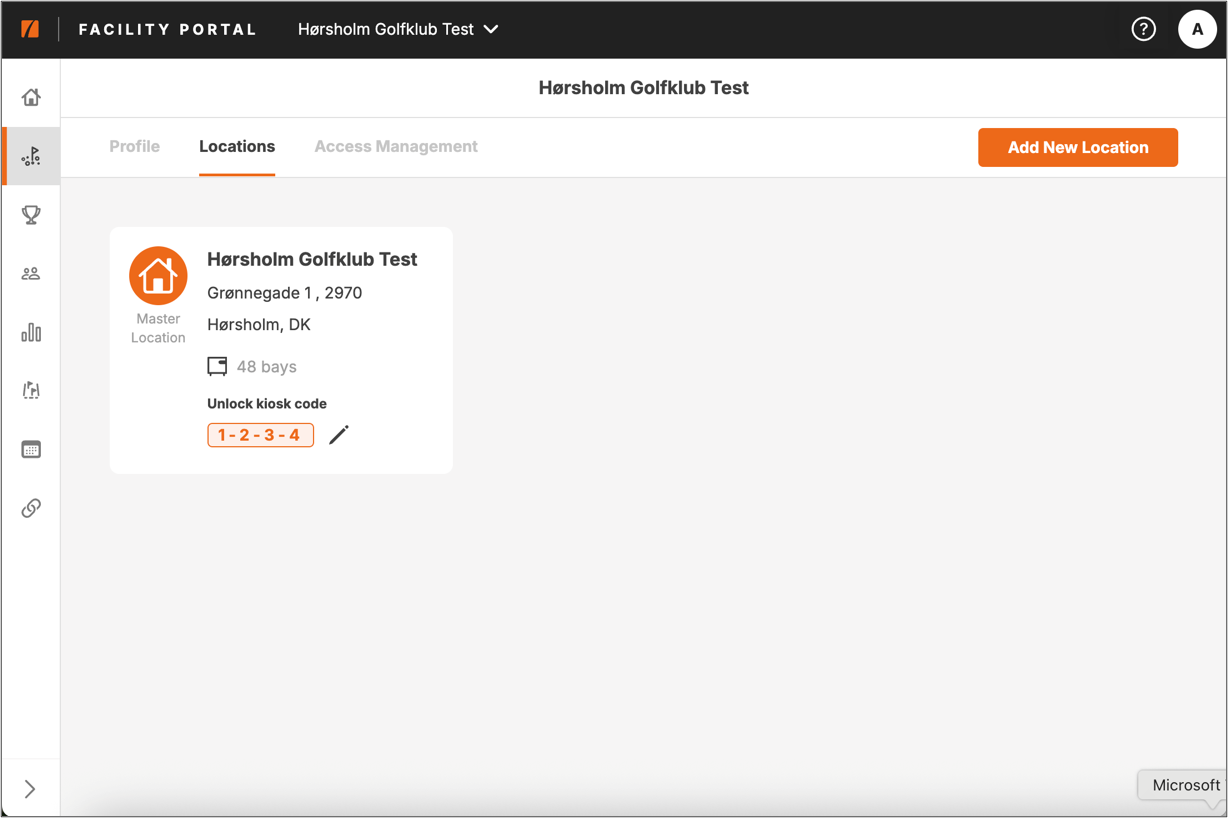Edit the unlock kiosk code with the pencil

(339, 435)
